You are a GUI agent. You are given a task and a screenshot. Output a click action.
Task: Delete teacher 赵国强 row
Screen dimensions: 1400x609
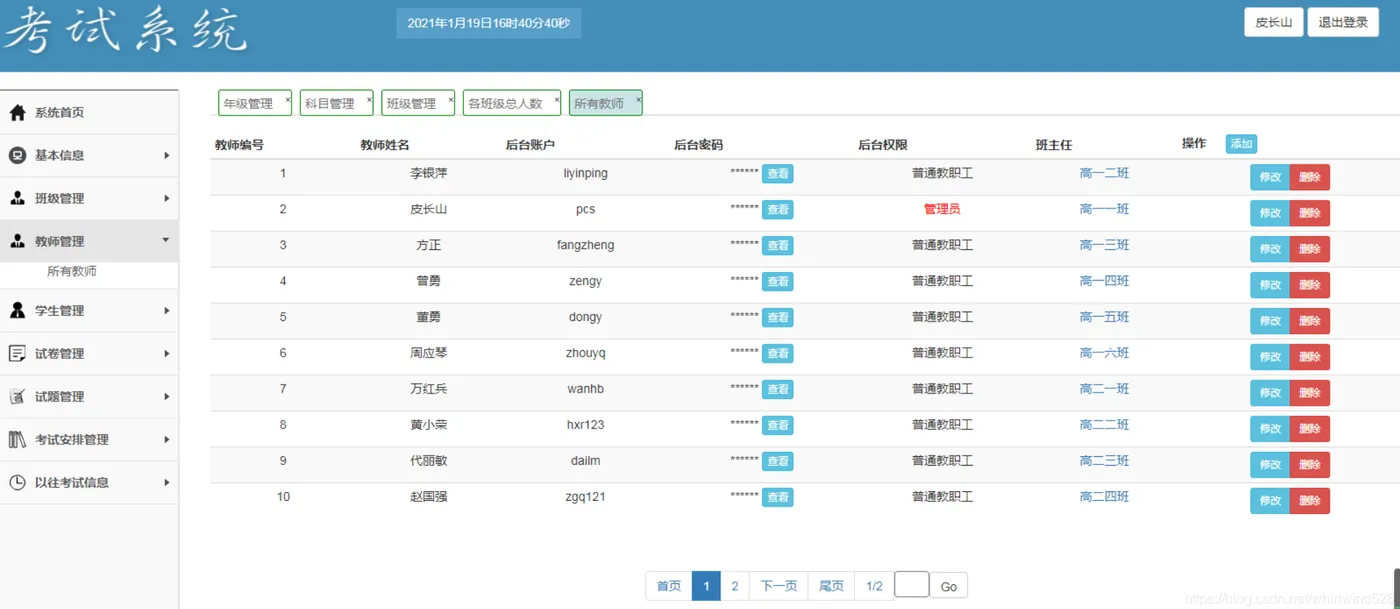click(1310, 501)
